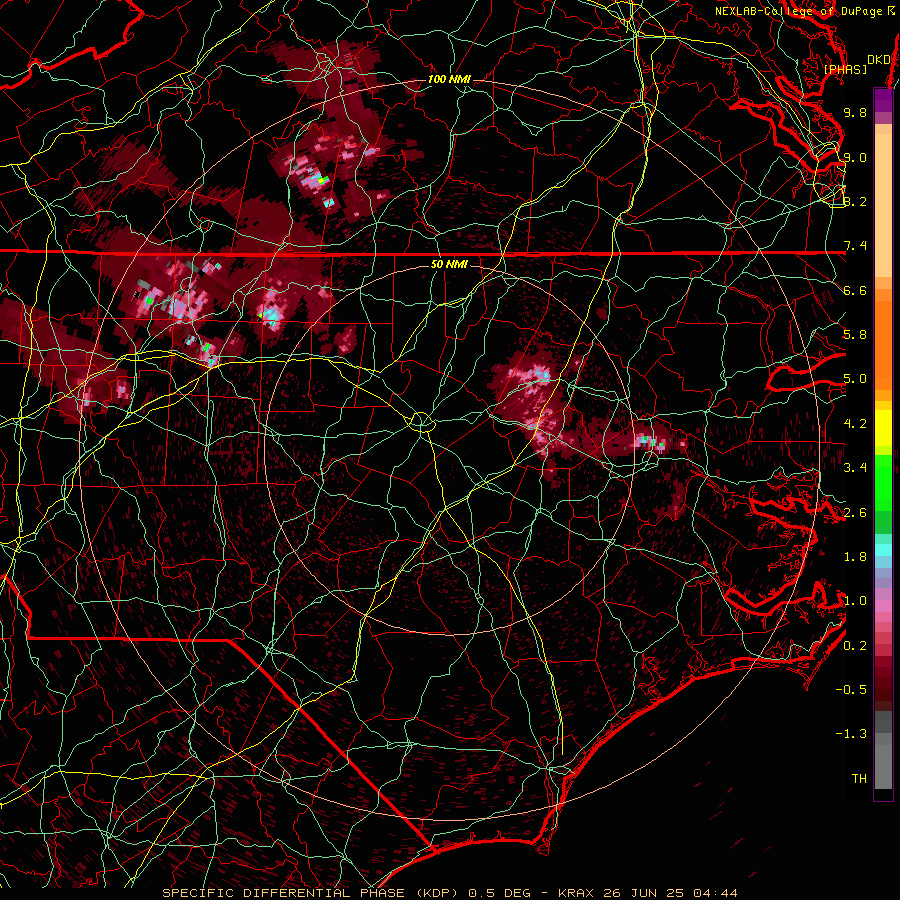Click the -1.3 value on the scale

[851, 734]
